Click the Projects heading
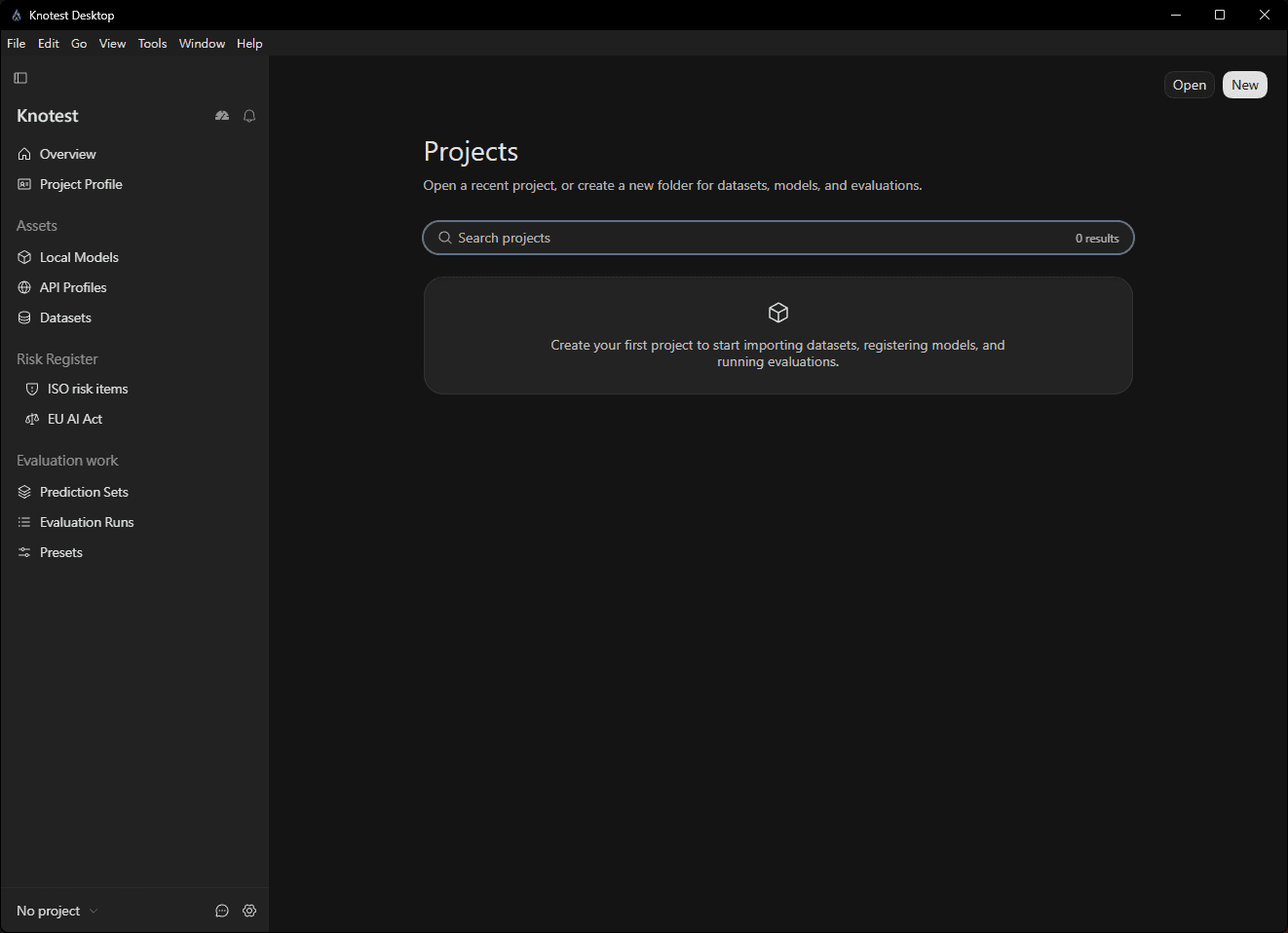1288x933 pixels. [x=471, y=151]
